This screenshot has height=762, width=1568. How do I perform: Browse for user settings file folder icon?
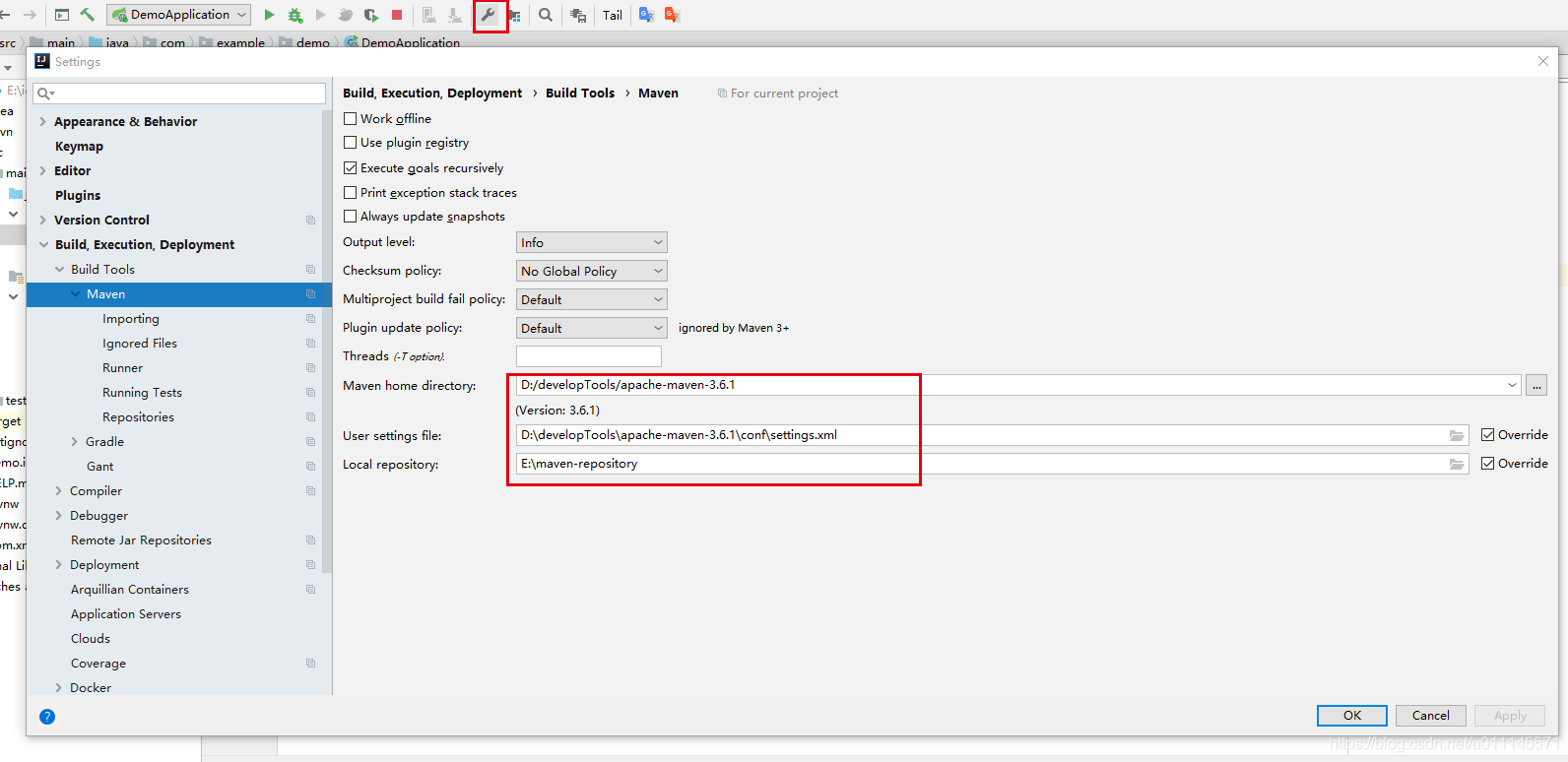pos(1457,435)
